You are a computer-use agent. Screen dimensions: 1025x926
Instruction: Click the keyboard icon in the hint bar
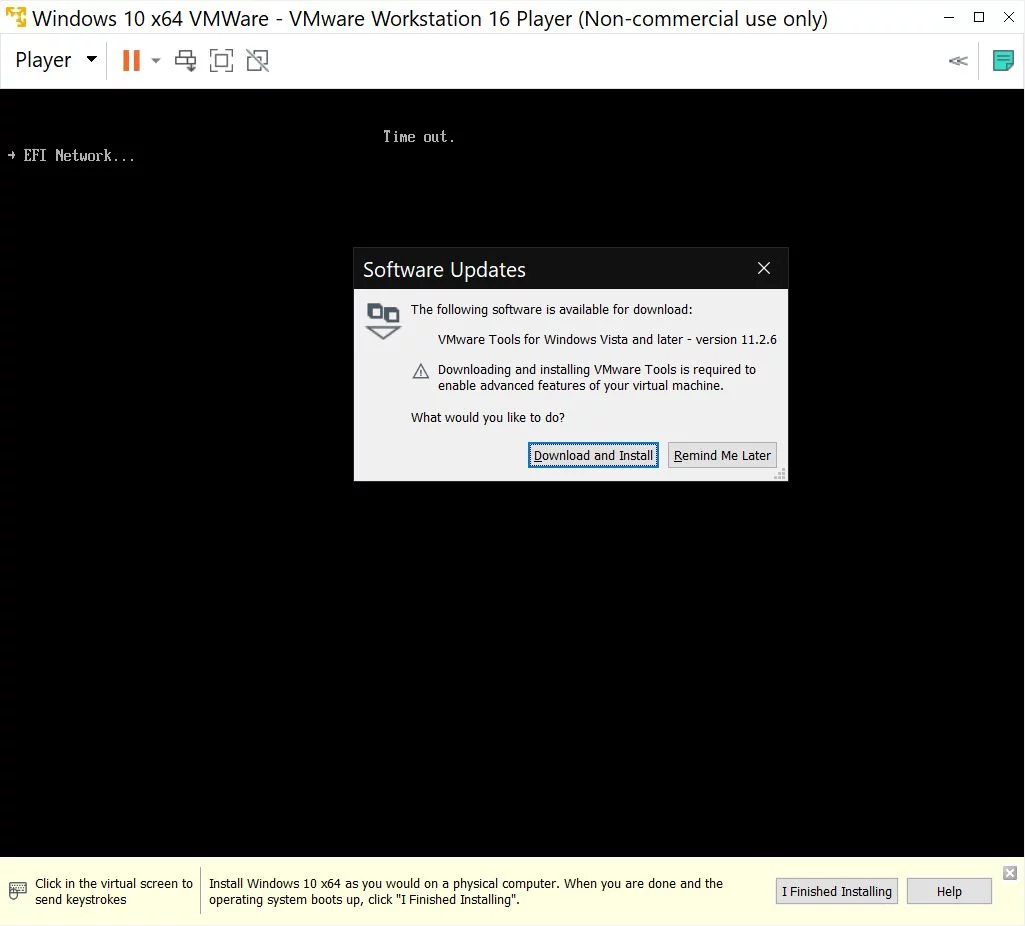point(18,890)
